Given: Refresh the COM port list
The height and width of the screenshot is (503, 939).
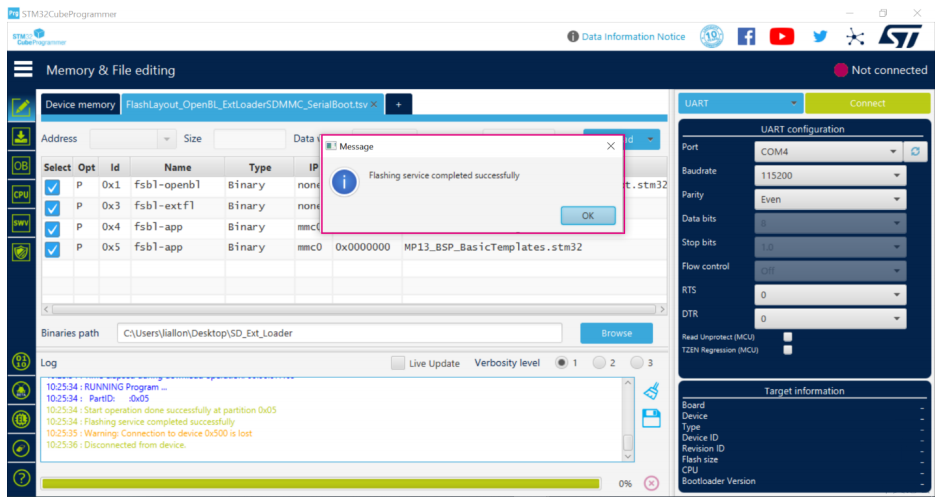Looking at the screenshot, I should click(x=915, y=151).
